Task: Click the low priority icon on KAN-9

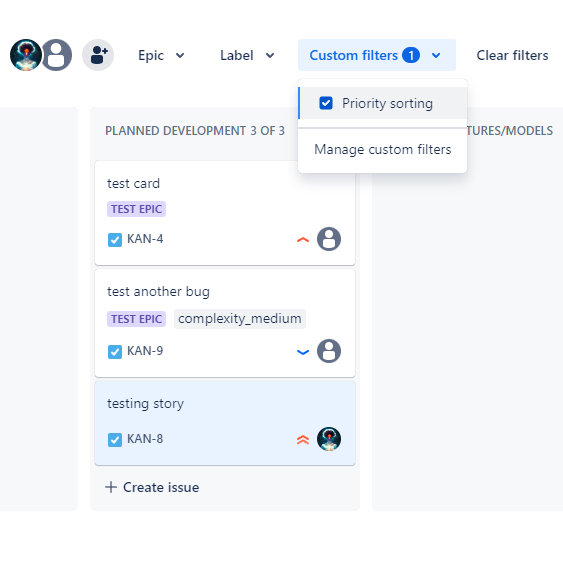Action: [303, 352]
